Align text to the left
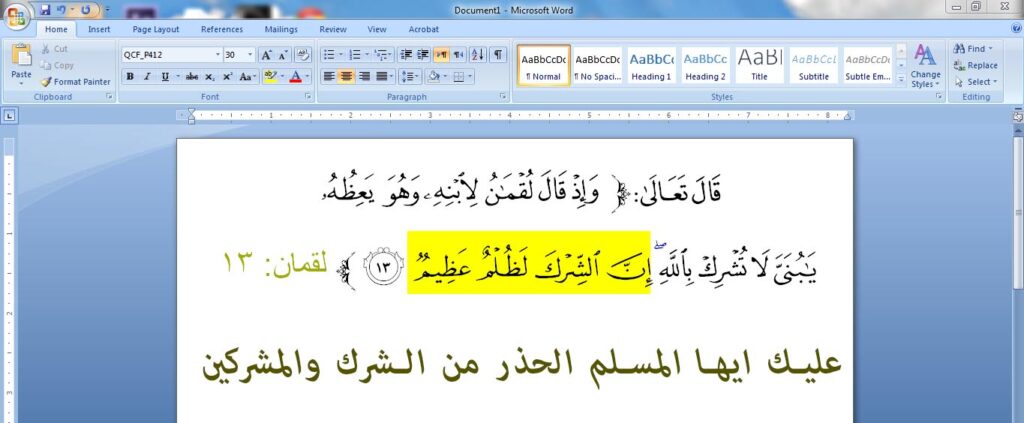 [329, 76]
